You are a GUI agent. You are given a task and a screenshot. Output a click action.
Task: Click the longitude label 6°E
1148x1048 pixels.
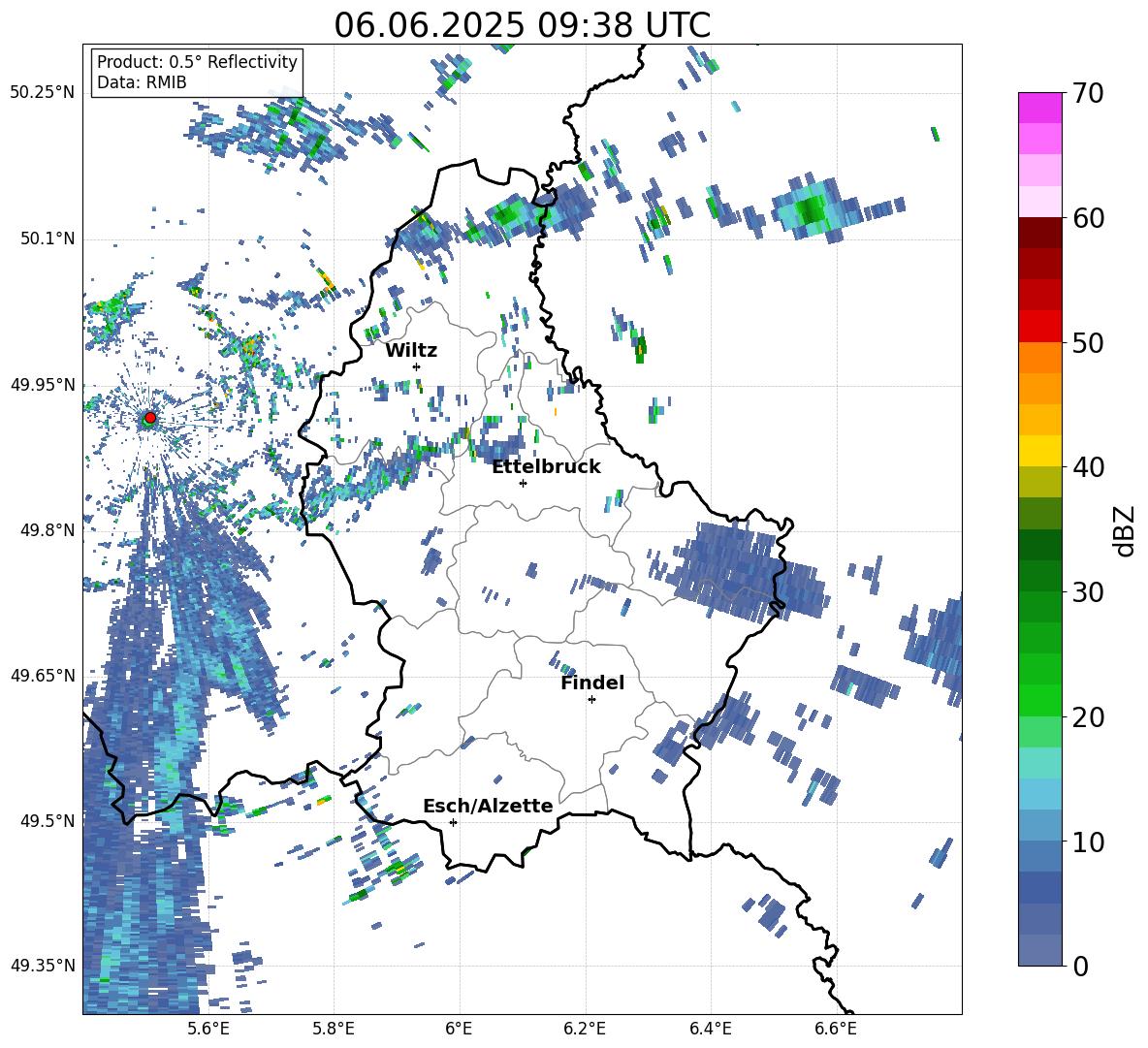click(459, 1029)
